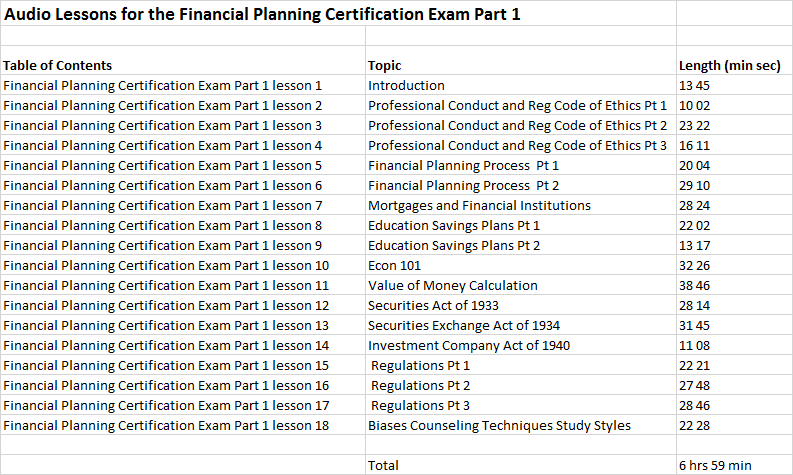
Task: Select the Code of Ethics Pt 2 cell
Action: tap(517, 125)
